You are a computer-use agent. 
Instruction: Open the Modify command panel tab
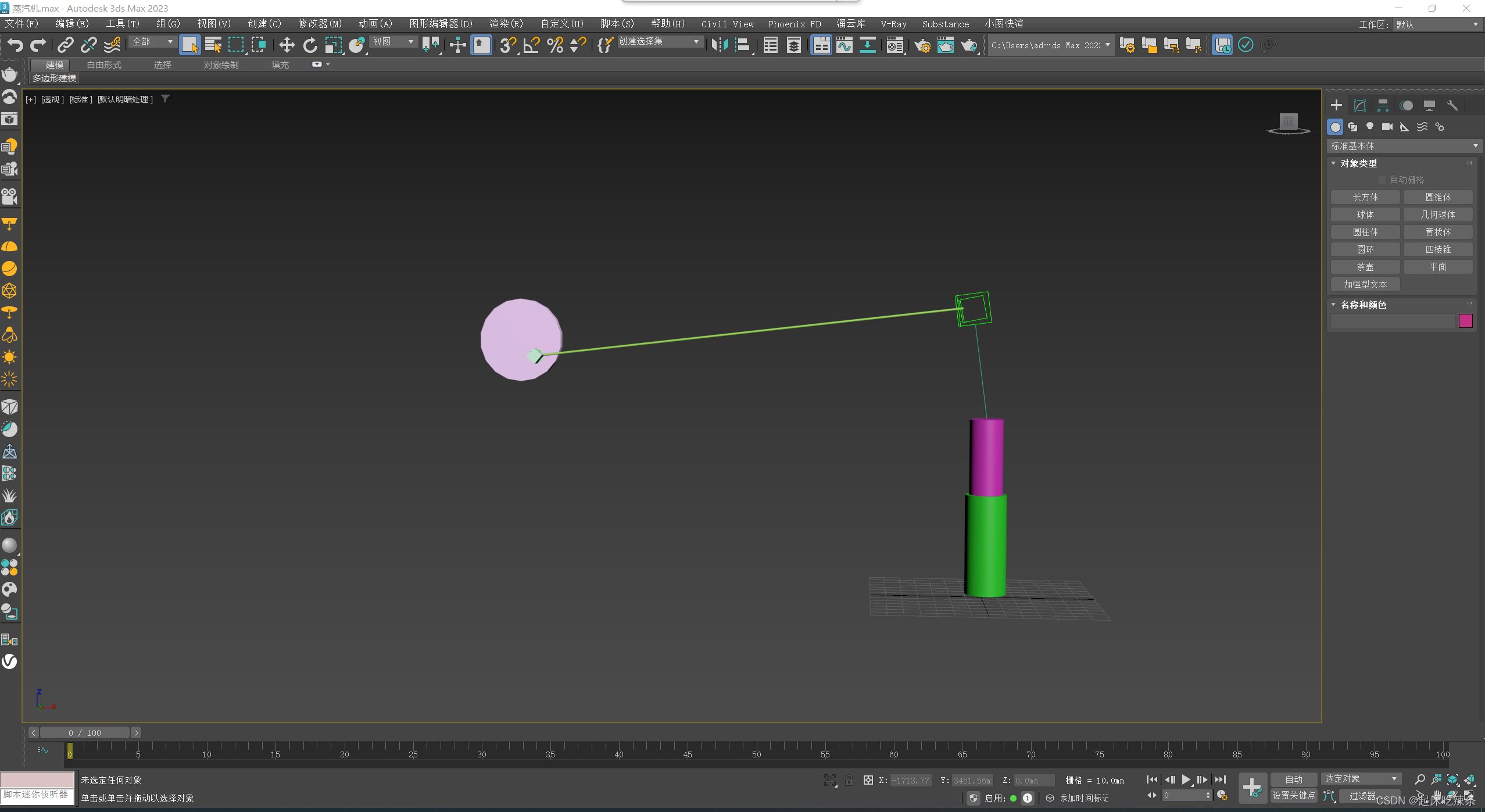[x=1359, y=105]
